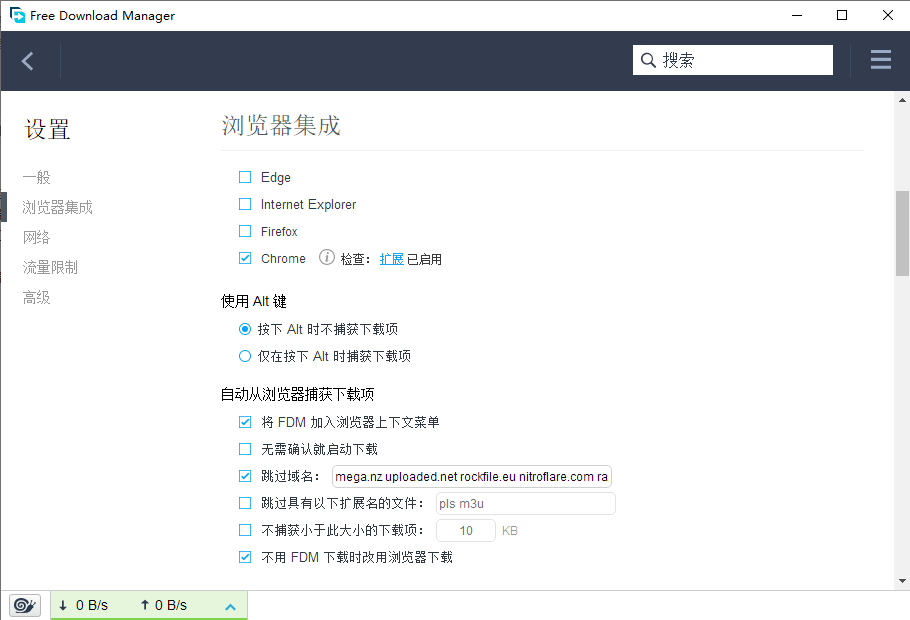Click the 使用 Alt 键 section label
910x620 pixels.
point(254,301)
